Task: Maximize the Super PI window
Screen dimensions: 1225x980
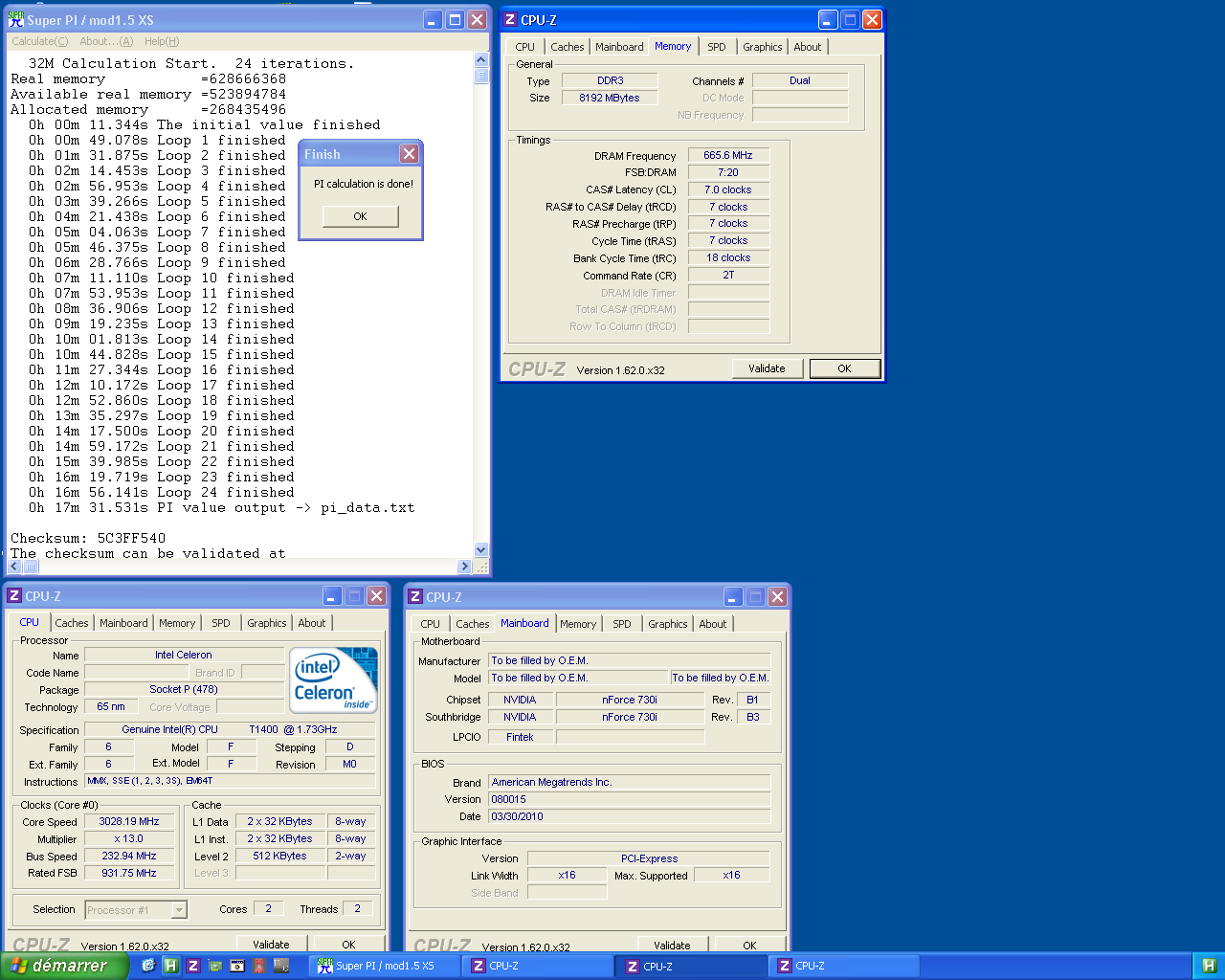Action: (455, 19)
